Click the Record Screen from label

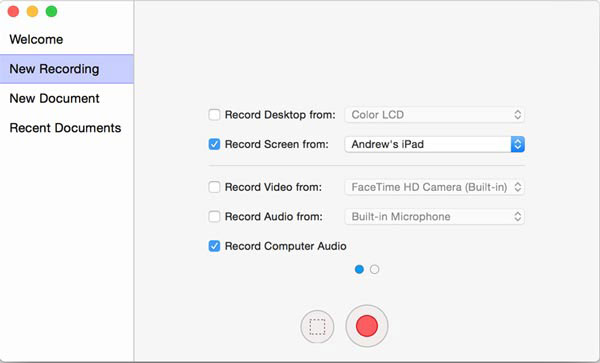click(x=277, y=144)
